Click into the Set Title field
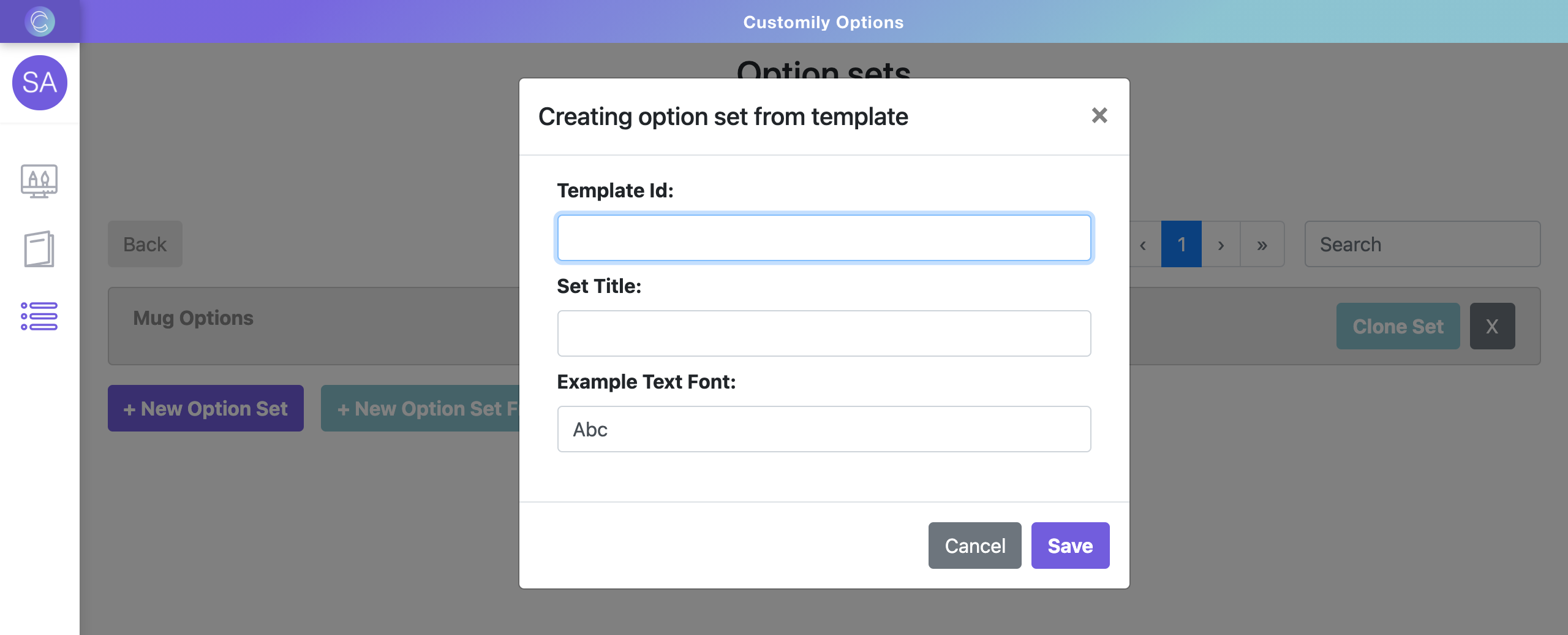Screen dimensions: 1568x635 pos(824,333)
